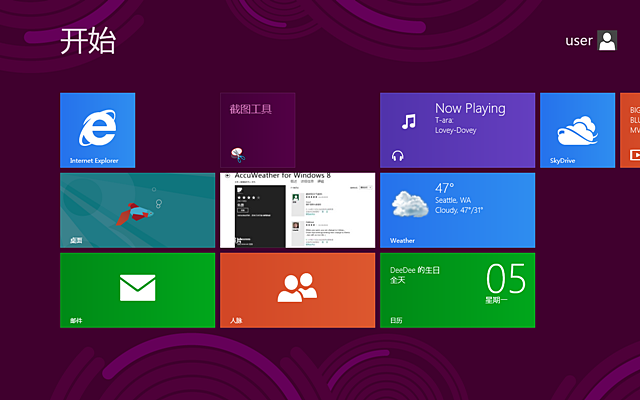The height and width of the screenshot is (400, 640).
Task: Click the 47° temperature reading
Action: tap(444, 188)
